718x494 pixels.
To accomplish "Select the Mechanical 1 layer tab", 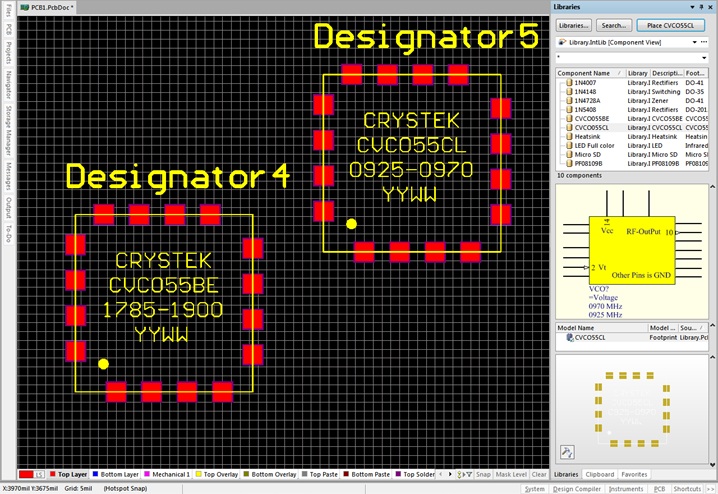I will (167, 475).
